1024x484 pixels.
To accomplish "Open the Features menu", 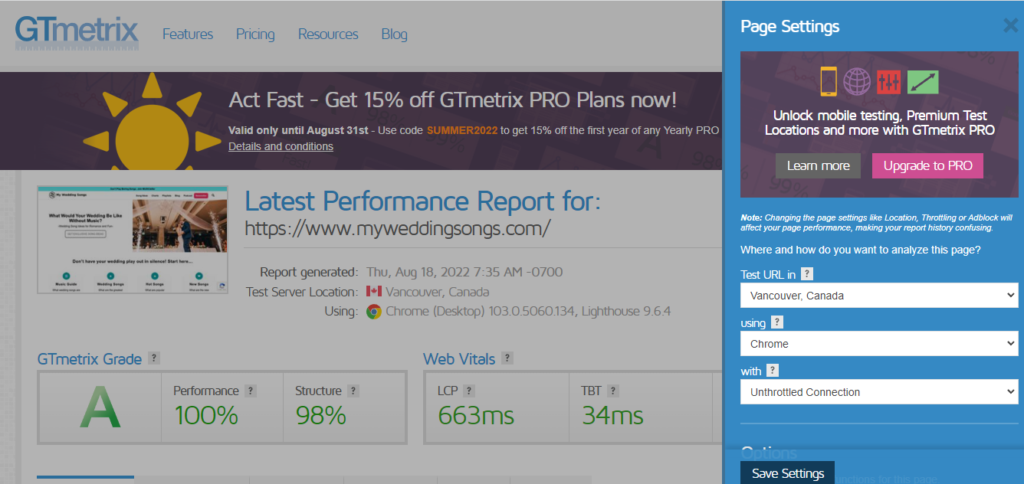I will [x=187, y=34].
